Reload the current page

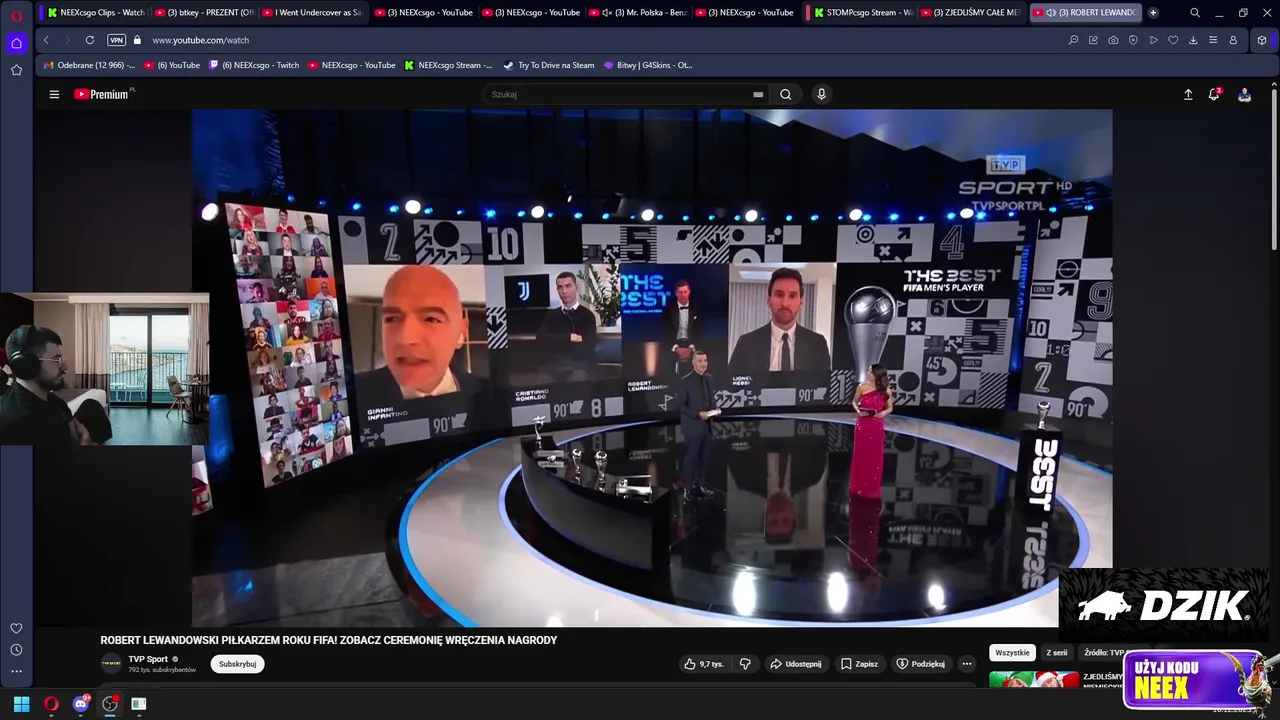pyautogui.click(x=90, y=40)
